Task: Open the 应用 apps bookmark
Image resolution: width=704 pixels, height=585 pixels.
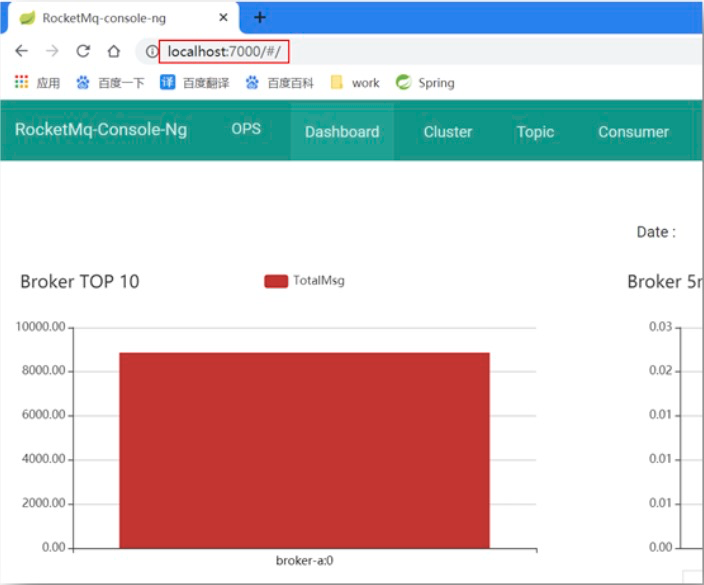Action: [38, 83]
